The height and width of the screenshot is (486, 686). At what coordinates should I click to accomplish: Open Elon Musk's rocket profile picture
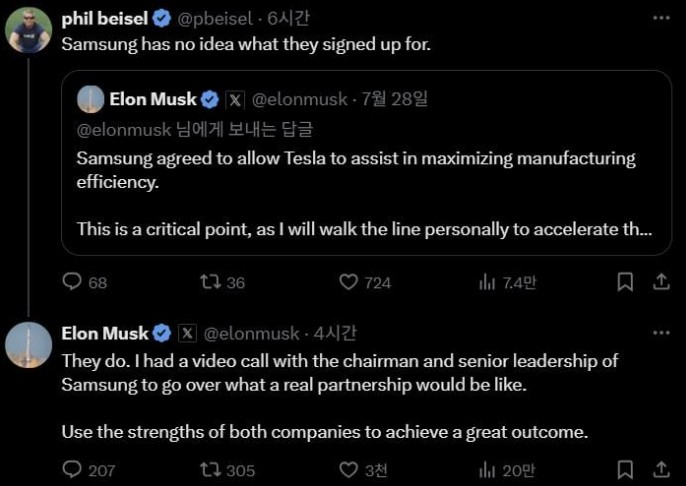click(29, 344)
